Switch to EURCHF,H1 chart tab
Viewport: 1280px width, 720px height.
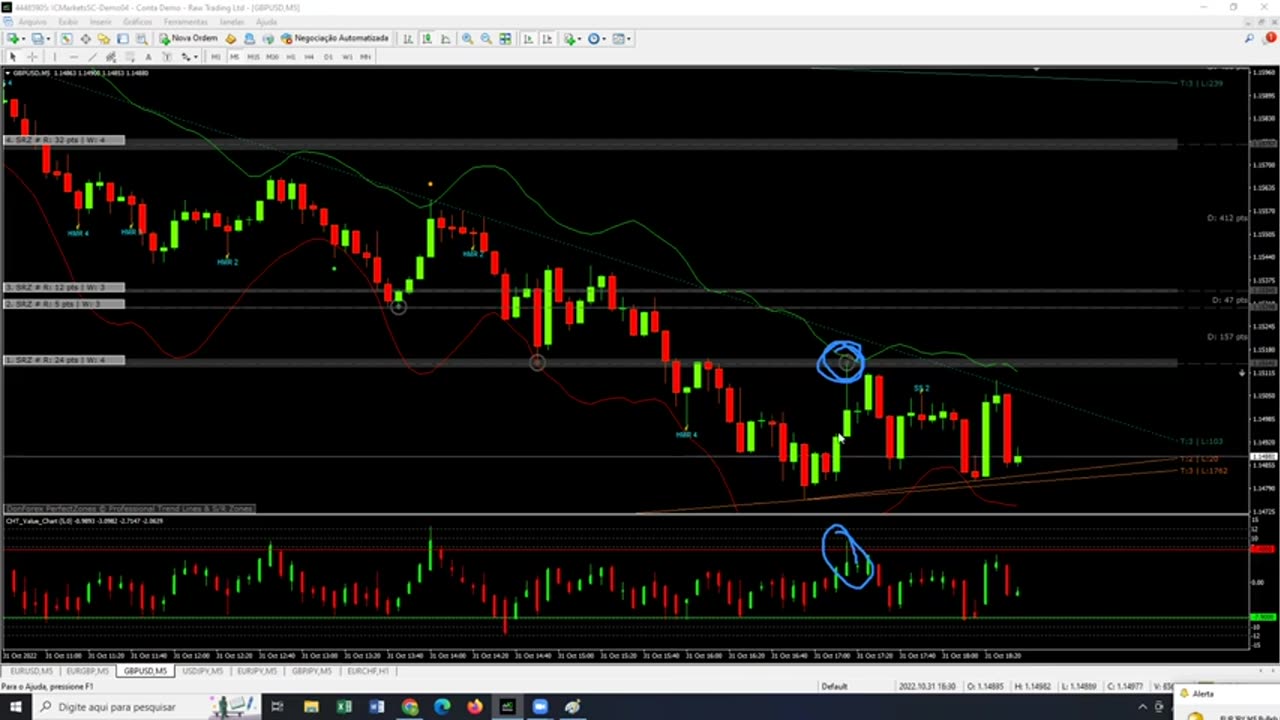[367, 671]
